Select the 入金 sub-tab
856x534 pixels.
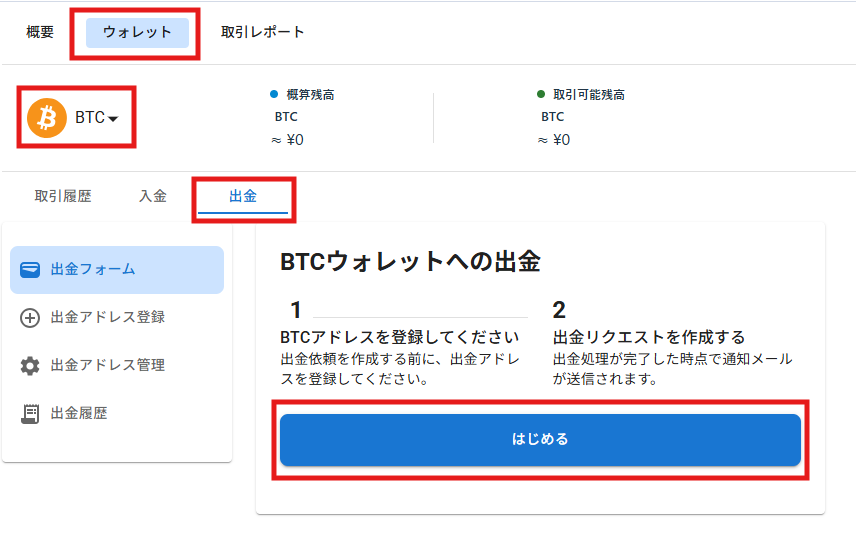coord(153,196)
